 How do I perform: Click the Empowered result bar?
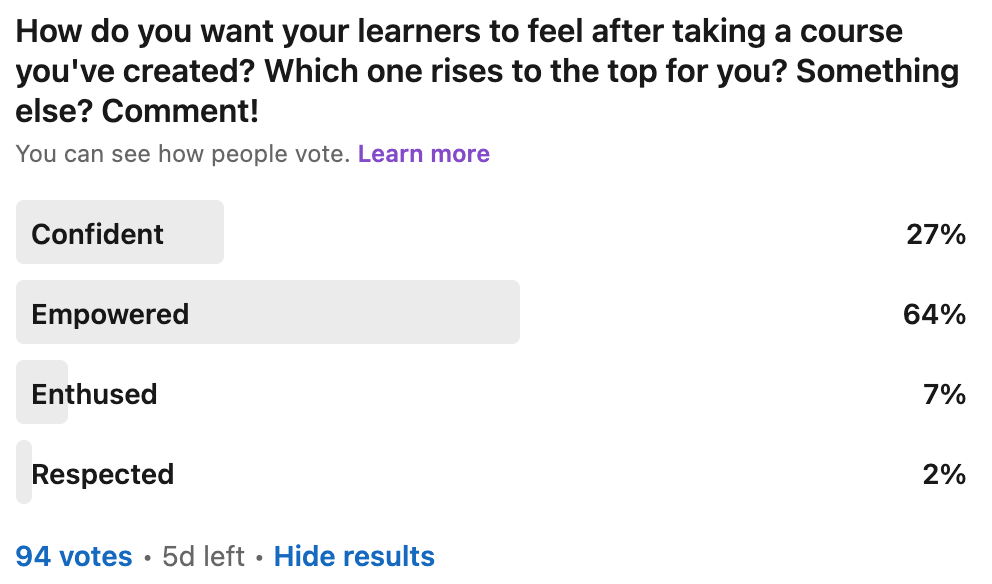(268, 312)
